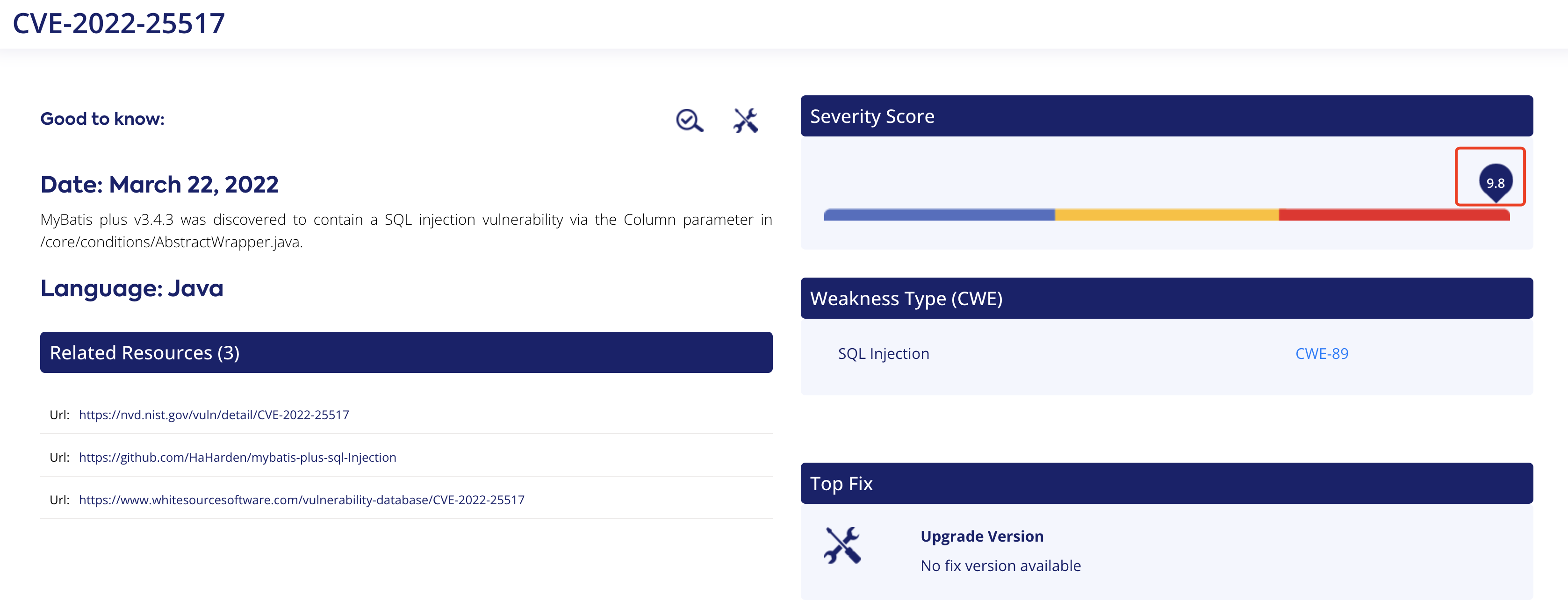Open the CWE-89 weakness link

[x=1322, y=353]
